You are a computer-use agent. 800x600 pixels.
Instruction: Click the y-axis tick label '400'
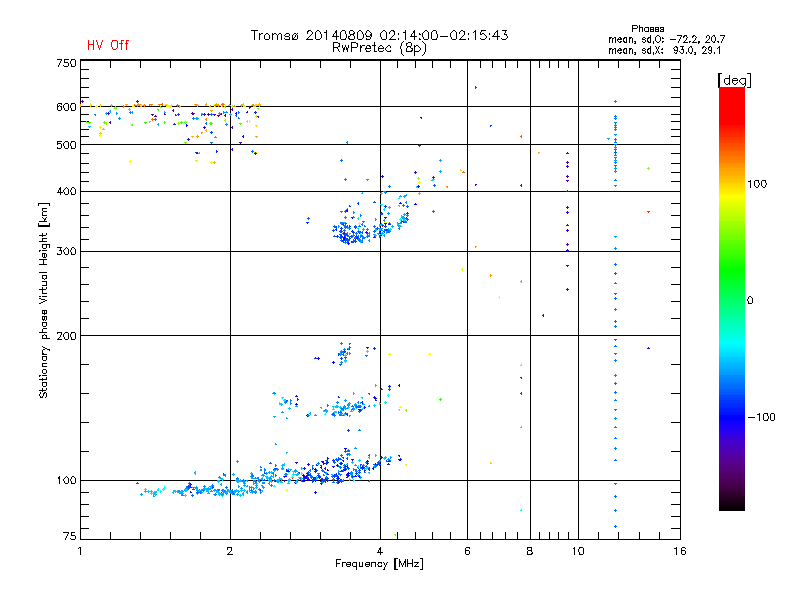tap(66, 191)
